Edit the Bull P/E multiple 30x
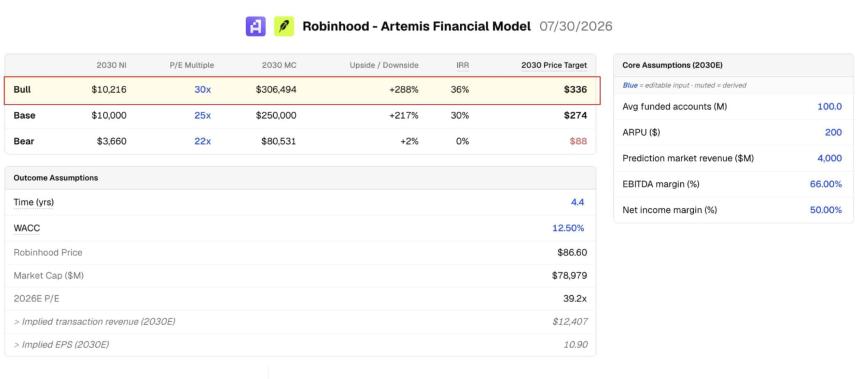Screen dimensions: 860x379 tap(202, 89)
